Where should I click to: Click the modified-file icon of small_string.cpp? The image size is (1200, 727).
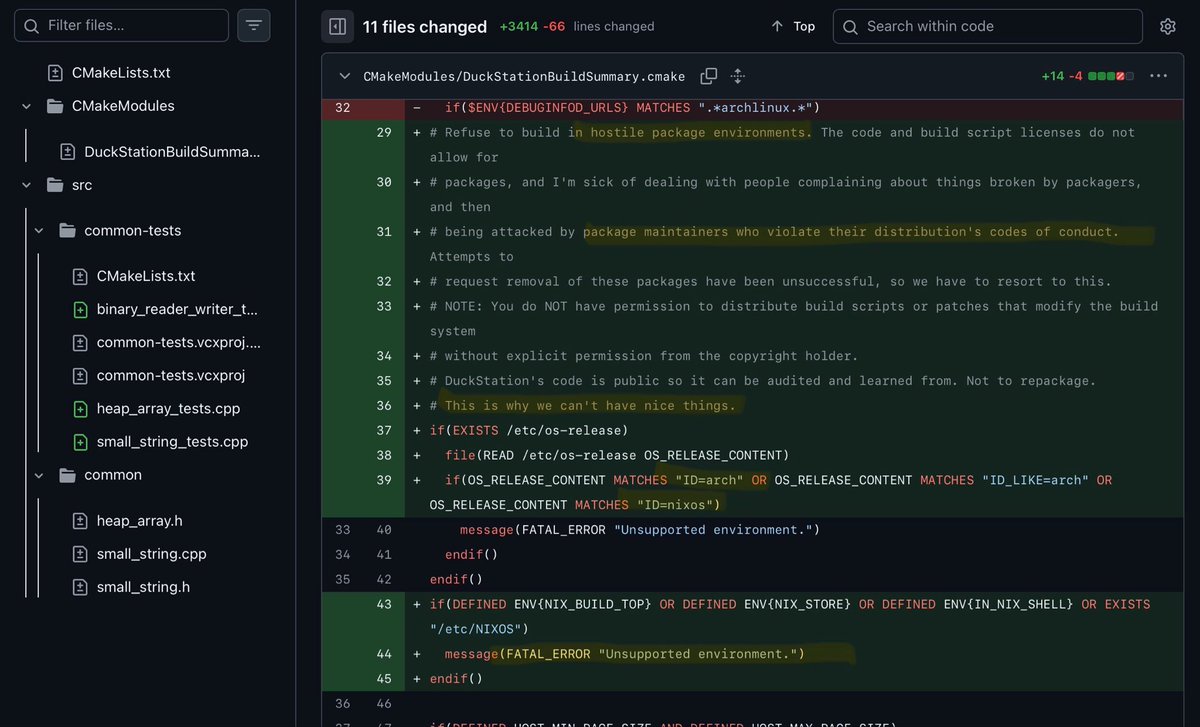pos(81,554)
